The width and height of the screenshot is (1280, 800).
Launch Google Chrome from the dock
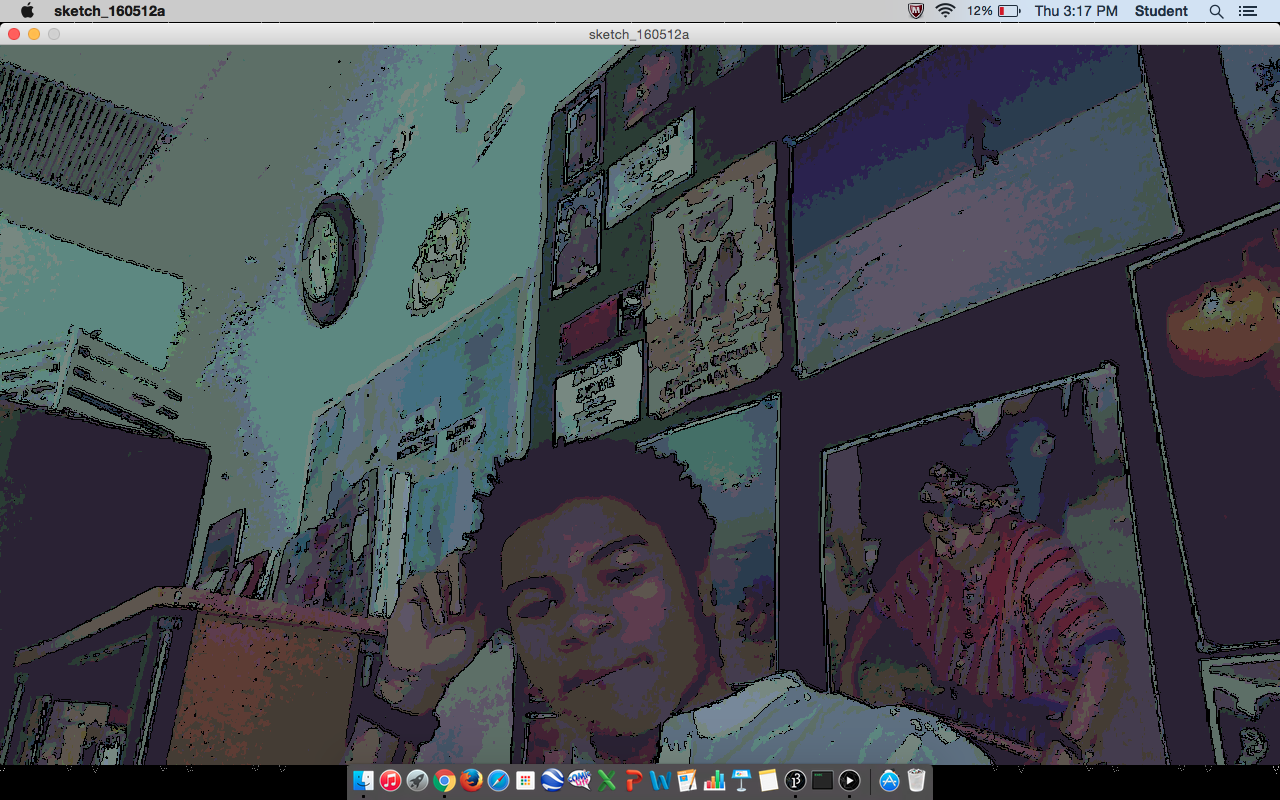click(x=445, y=781)
